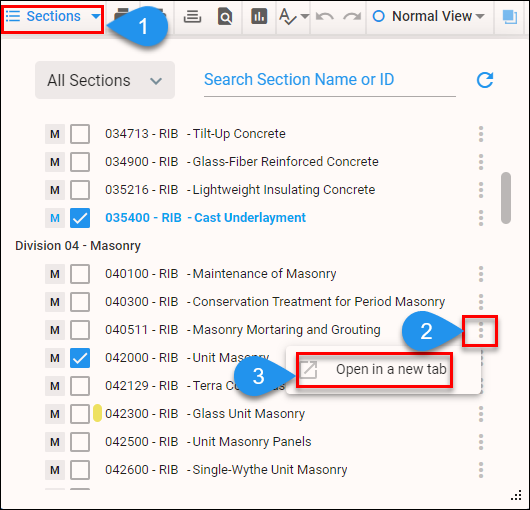Click the M badge beside Maintenance of Masonry
Viewport: 530px width, 510px height.
(x=55, y=274)
